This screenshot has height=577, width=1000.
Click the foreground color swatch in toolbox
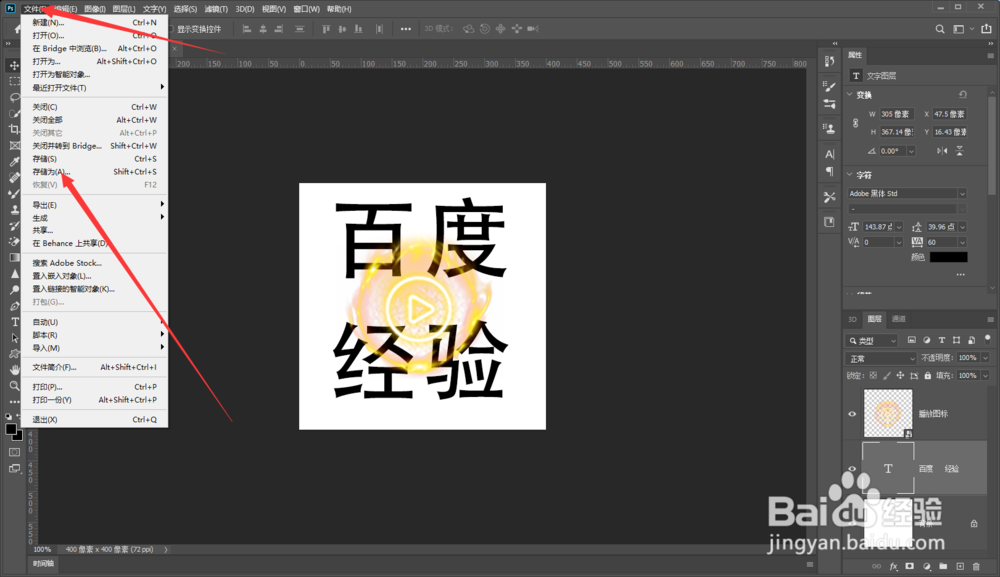[x=11, y=429]
